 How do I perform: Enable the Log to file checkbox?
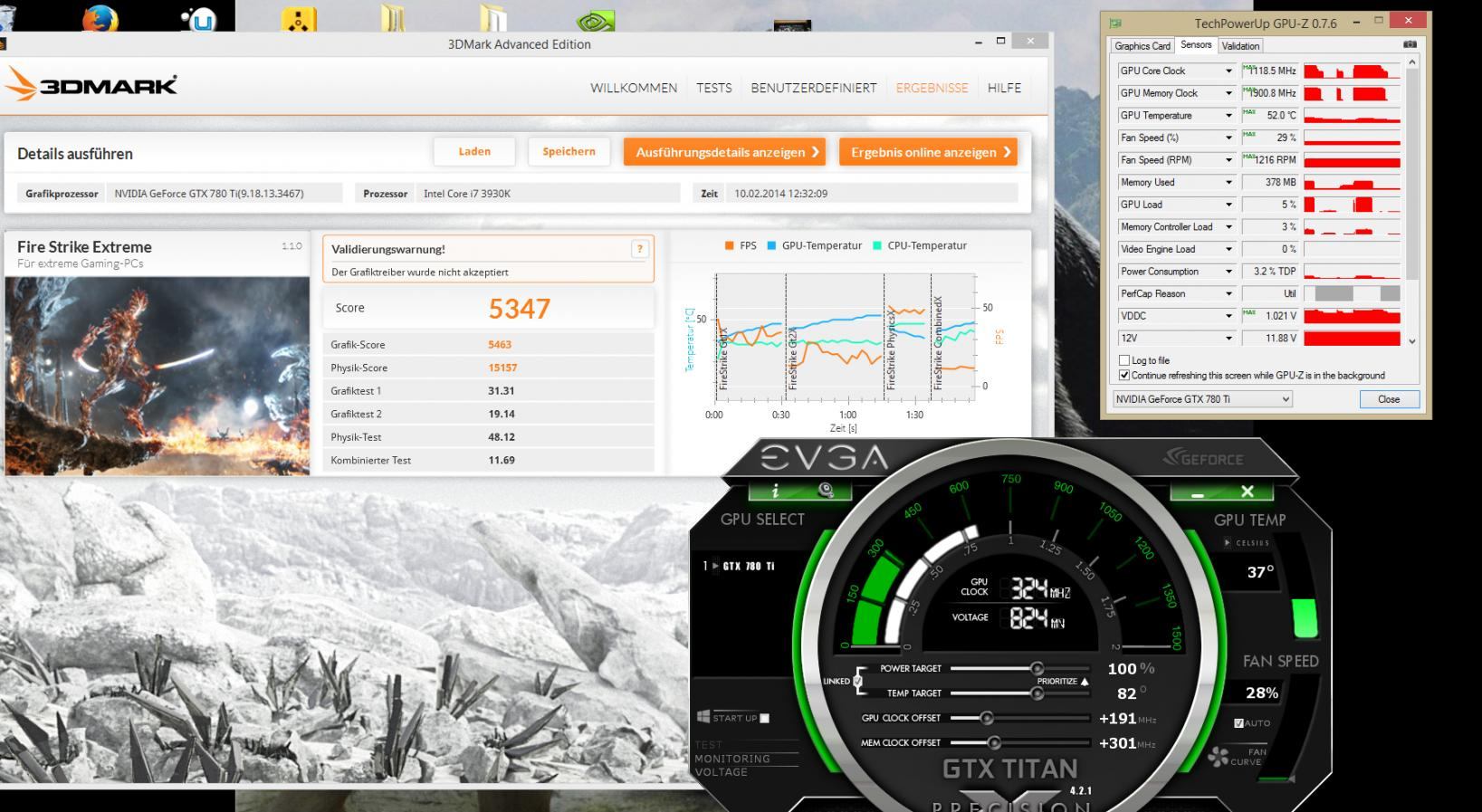(1124, 360)
